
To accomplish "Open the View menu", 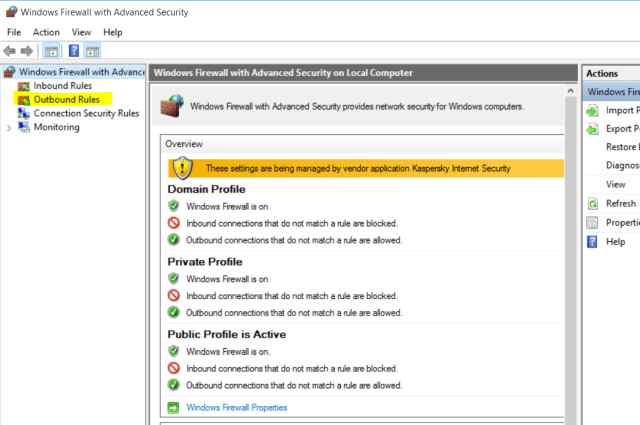I will (81, 32).
